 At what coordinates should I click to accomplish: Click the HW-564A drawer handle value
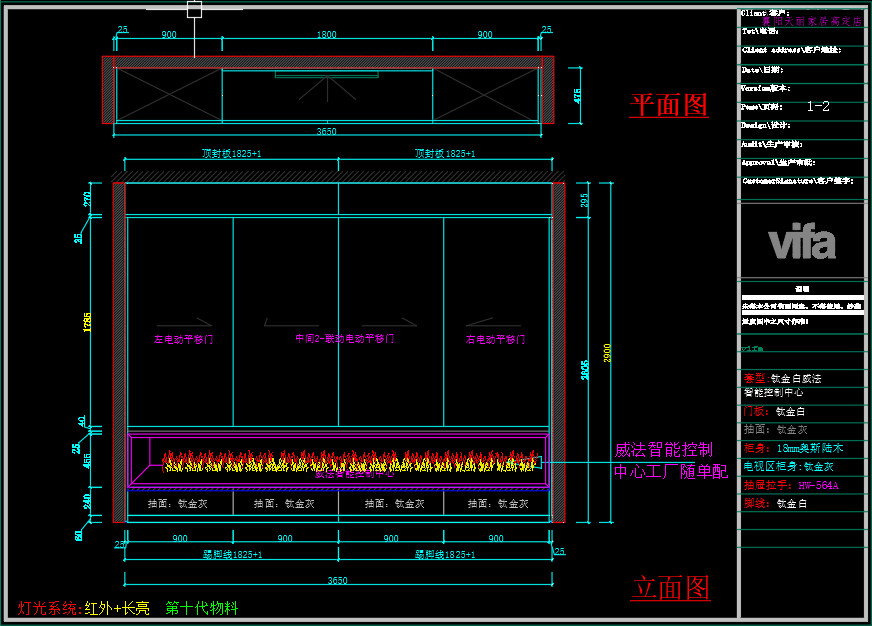817,485
